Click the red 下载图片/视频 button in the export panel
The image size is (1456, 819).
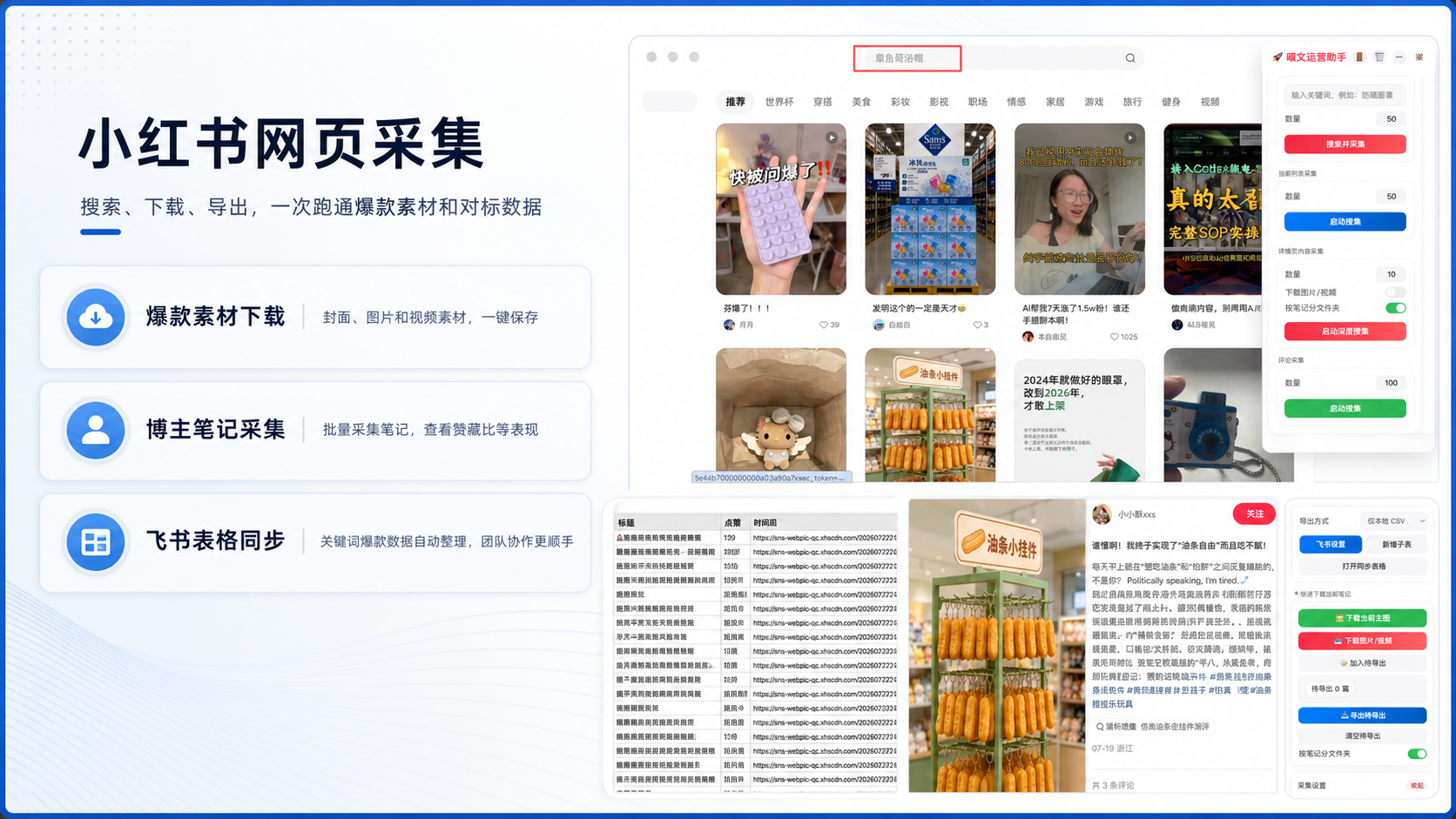tap(1362, 641)
